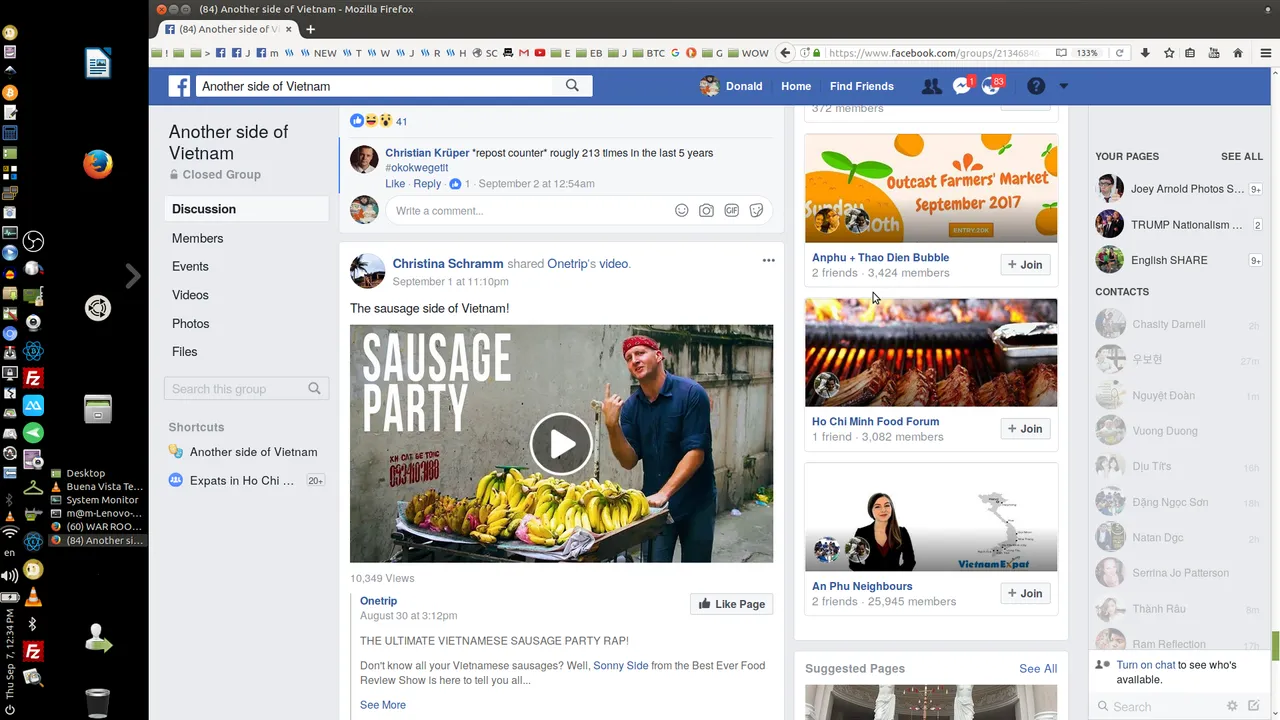Open Joey Arnold Photos page
This screenshot has width=1280, height=720.
tap(1179, 189)
